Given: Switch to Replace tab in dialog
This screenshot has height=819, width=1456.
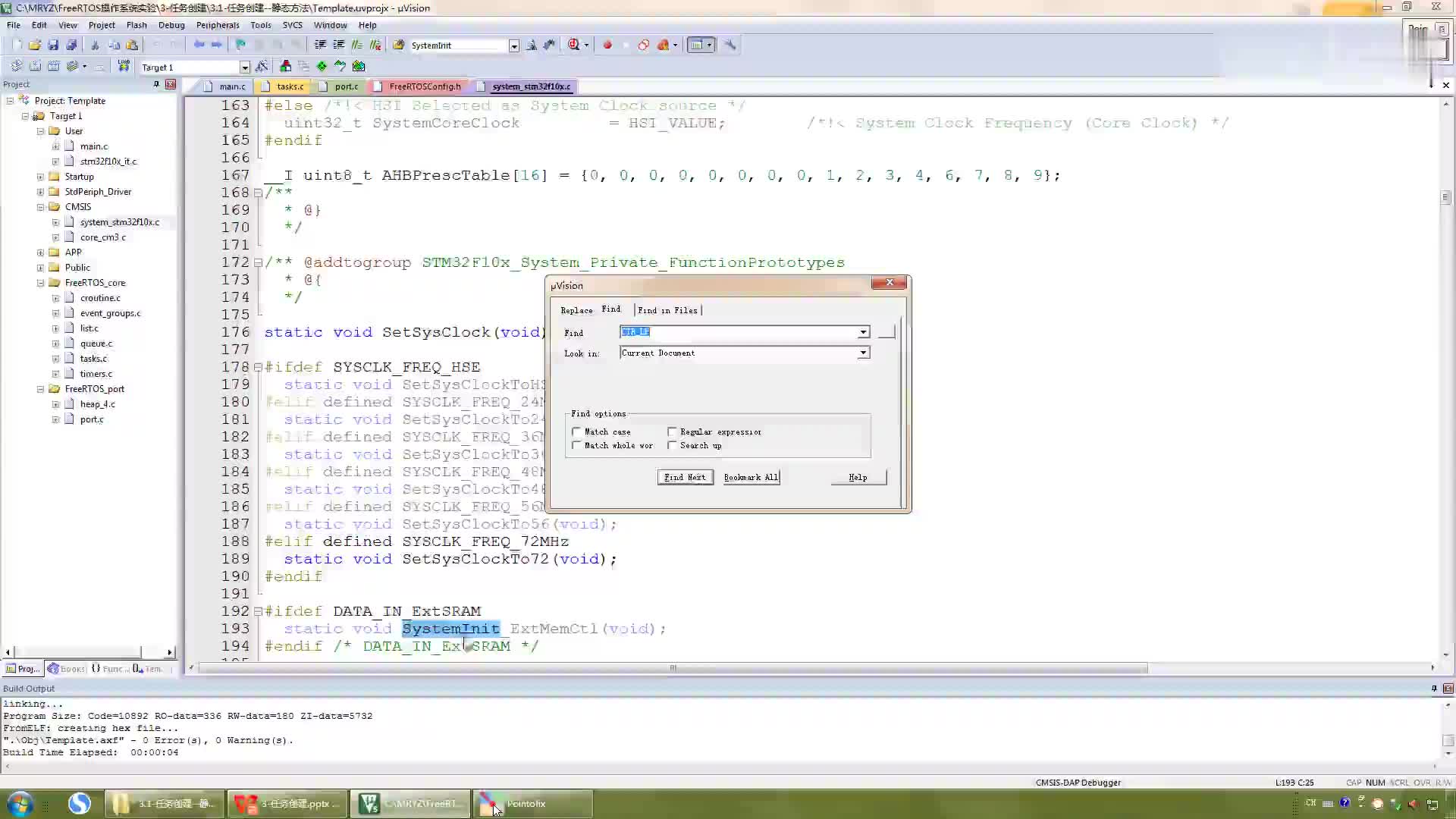Looking at the screenshot, I should [576, 310].
